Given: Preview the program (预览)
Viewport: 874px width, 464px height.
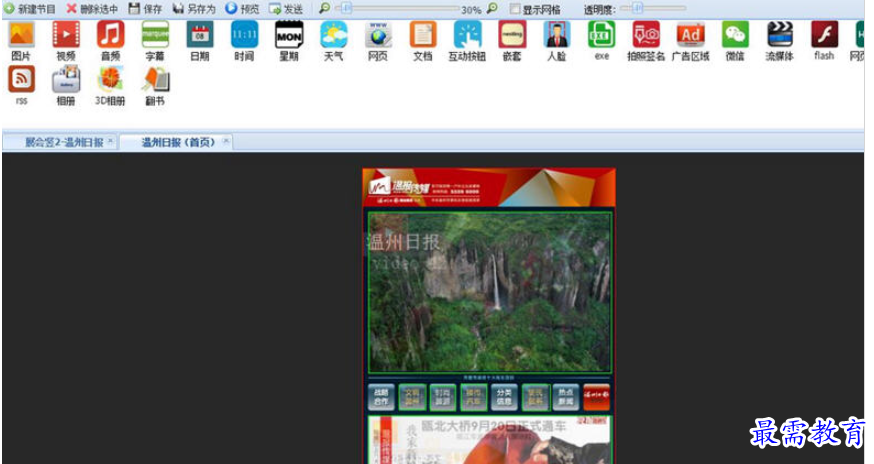Looking at the screenshot, I should (242, 8).
